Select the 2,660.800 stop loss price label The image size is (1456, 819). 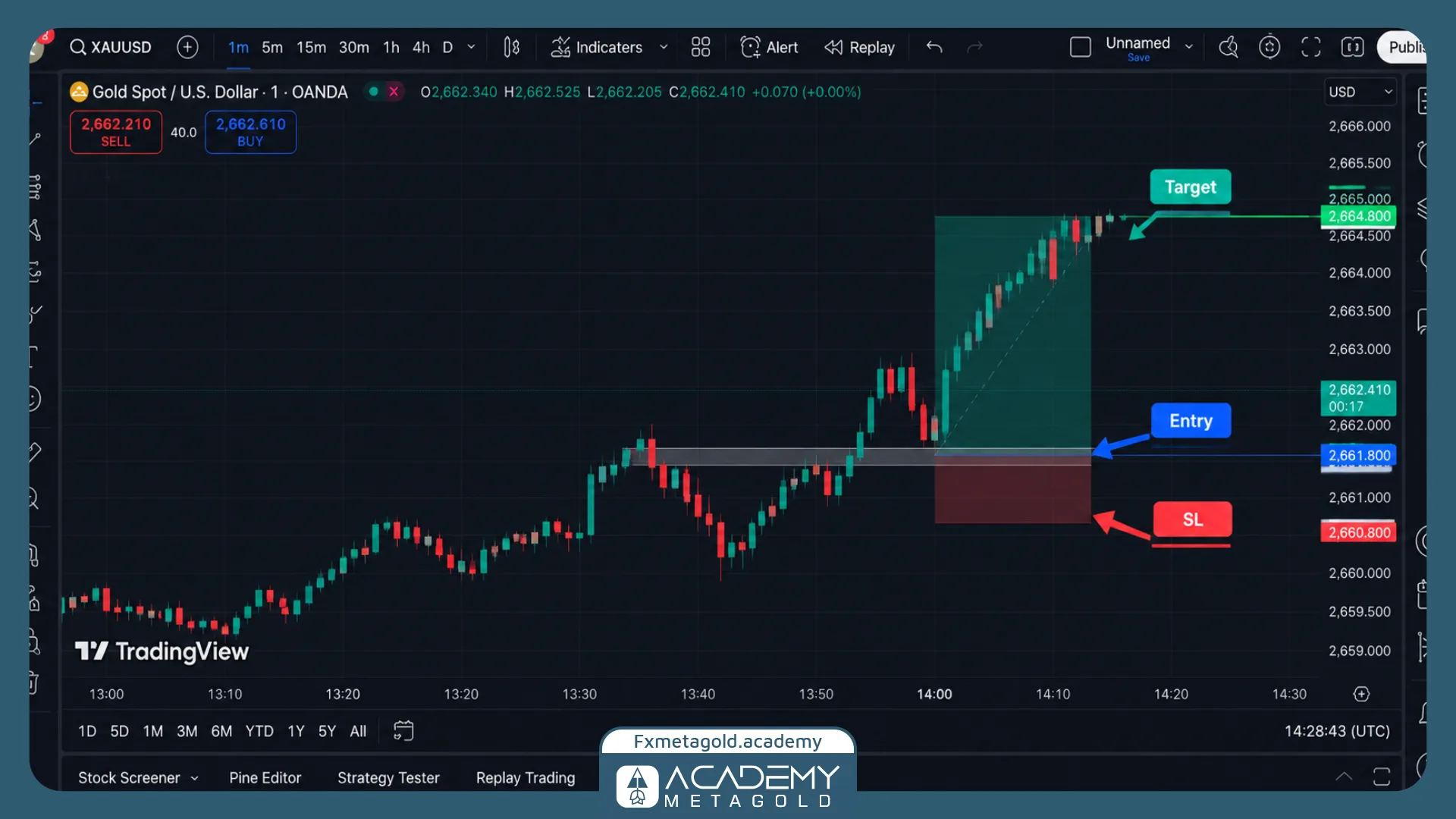click(1359, 532)
